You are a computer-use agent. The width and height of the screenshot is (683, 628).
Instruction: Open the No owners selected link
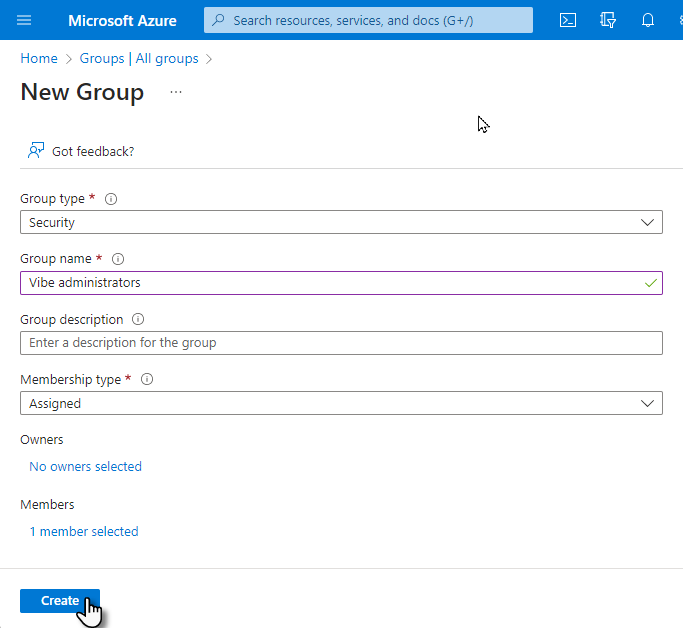tap(85, 466)
